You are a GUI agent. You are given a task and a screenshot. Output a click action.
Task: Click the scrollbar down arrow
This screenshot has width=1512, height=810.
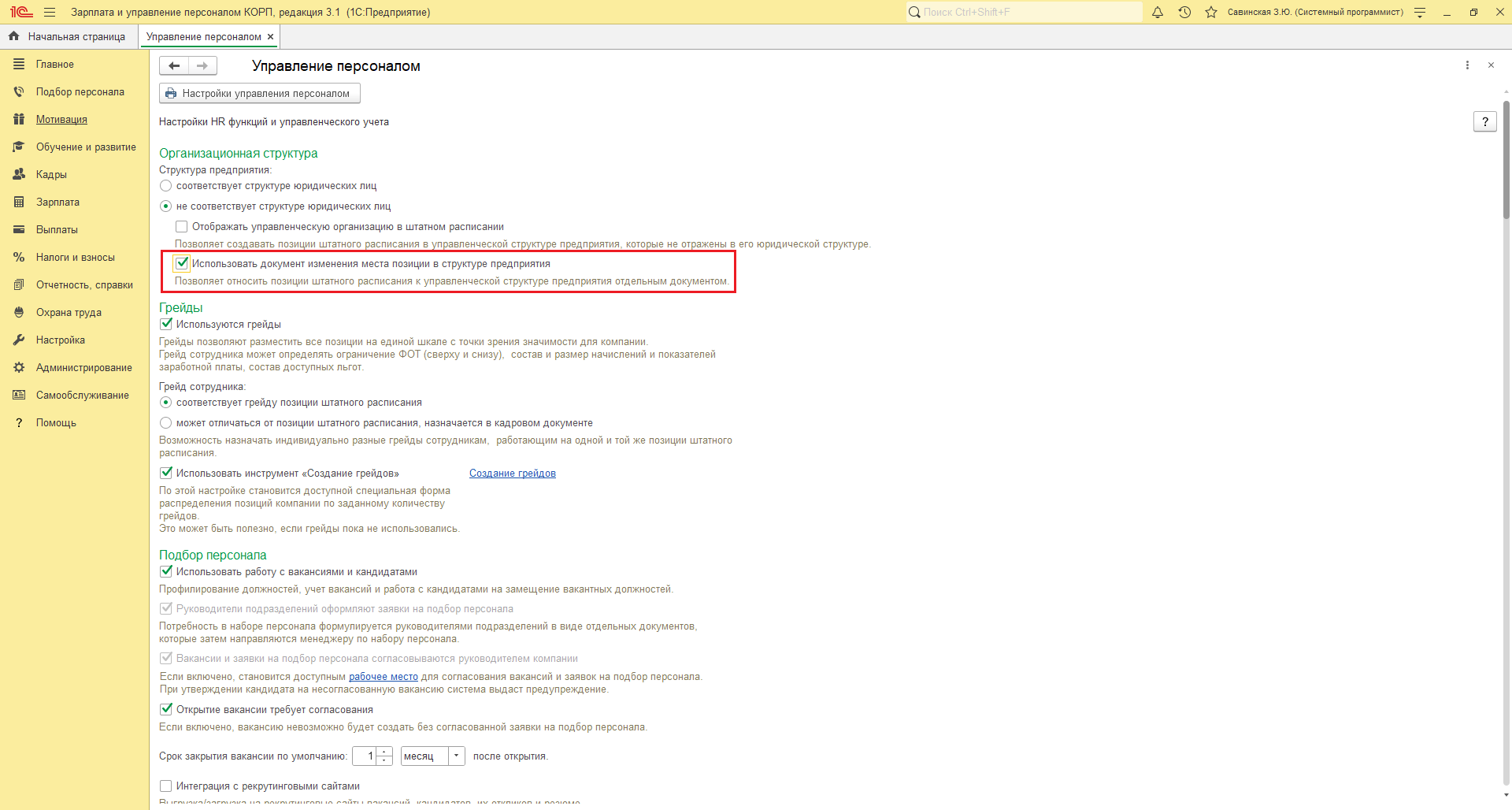point(1506,797)
